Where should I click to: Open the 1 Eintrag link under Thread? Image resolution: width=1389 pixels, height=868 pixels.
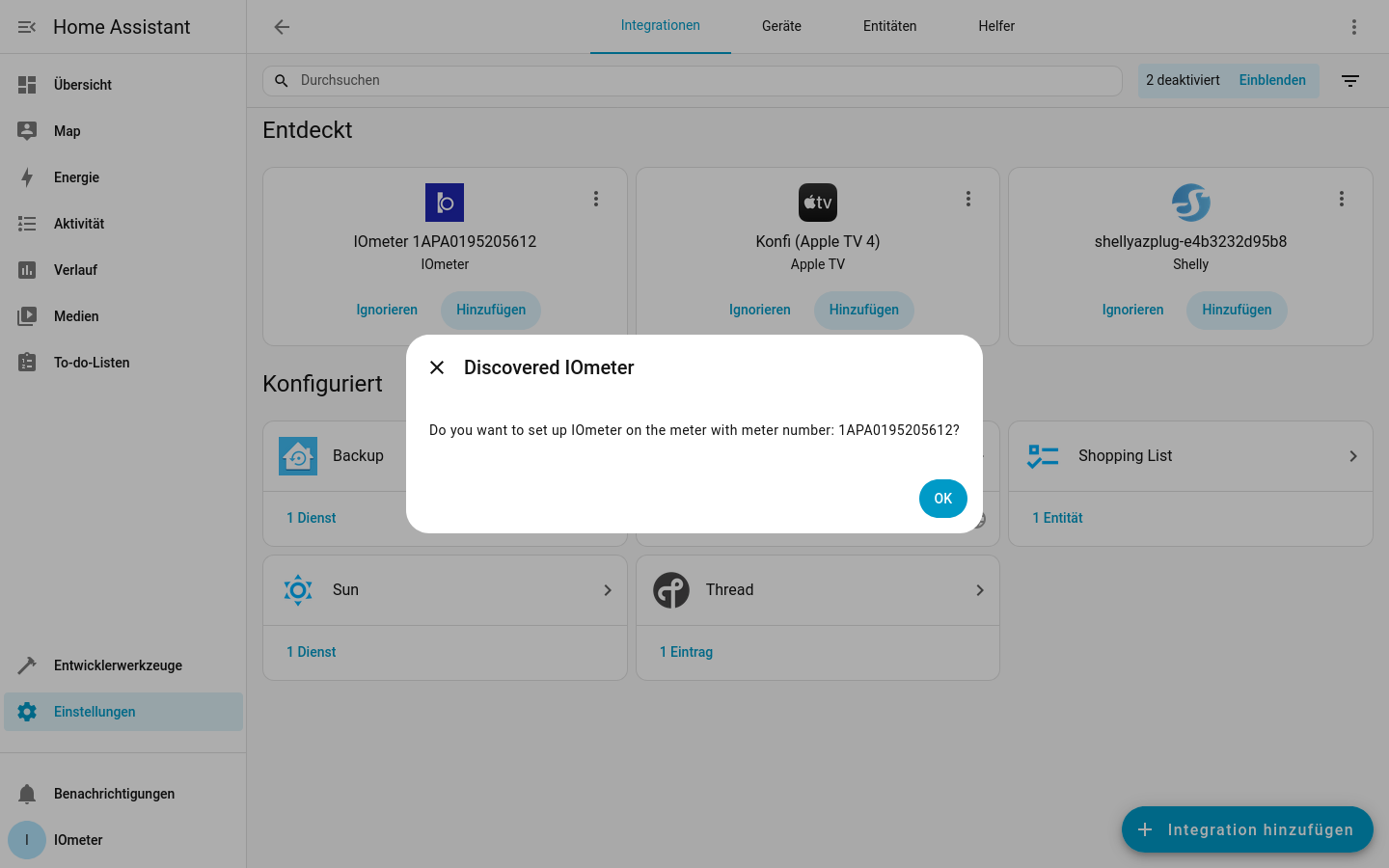686,652
